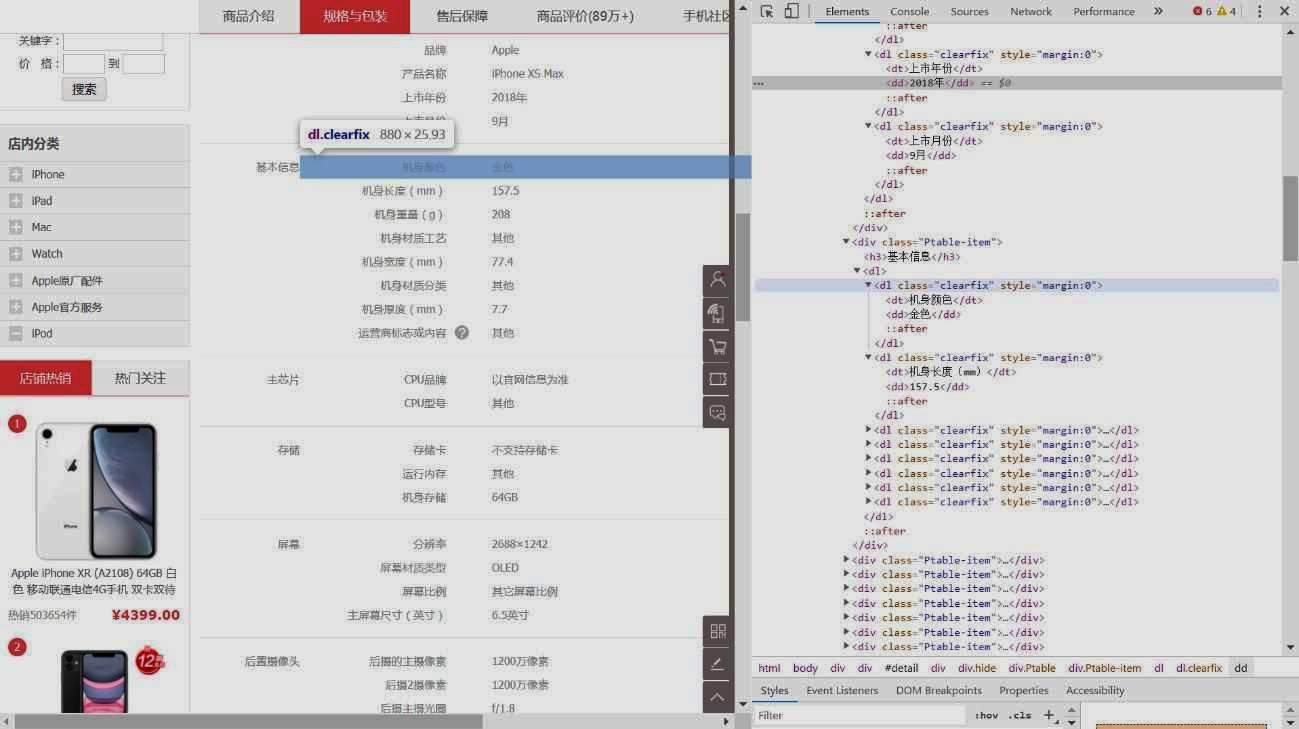Click the feedback pencil sidebar icon
The height and width of the screenshot is (729, 1299).
tap(717, 664)
